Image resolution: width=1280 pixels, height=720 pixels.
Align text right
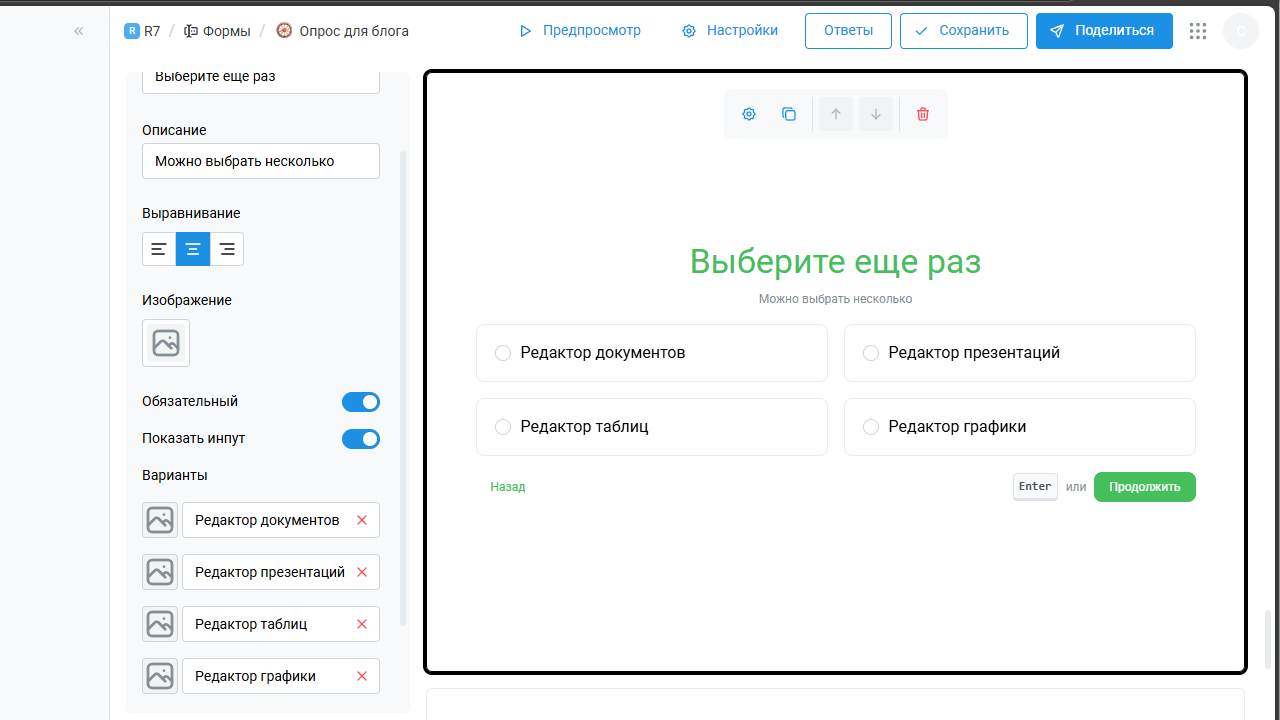[x=227, y=249]
